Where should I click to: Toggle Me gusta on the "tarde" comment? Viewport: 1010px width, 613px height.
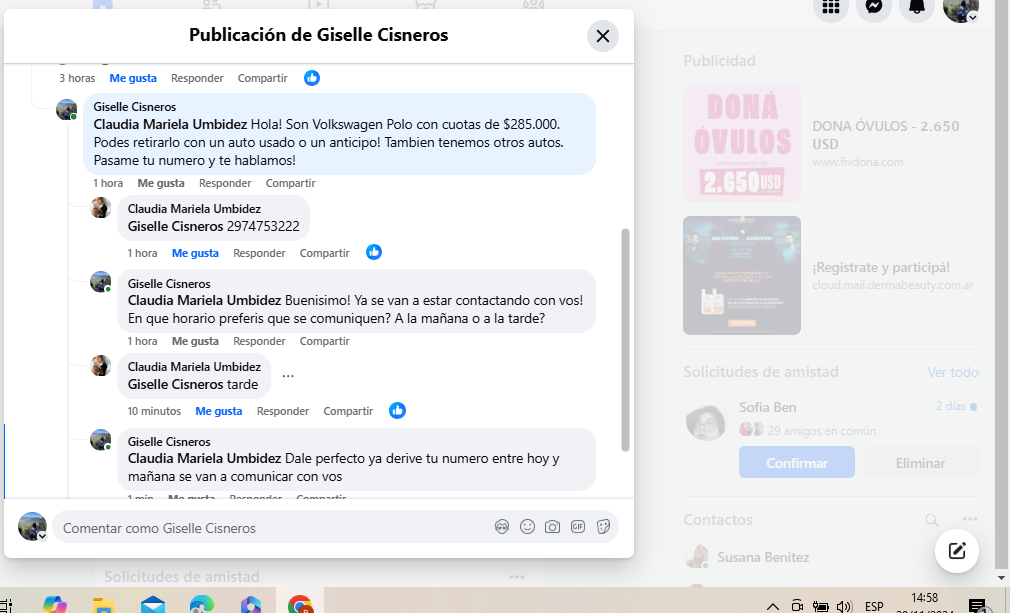219,411
